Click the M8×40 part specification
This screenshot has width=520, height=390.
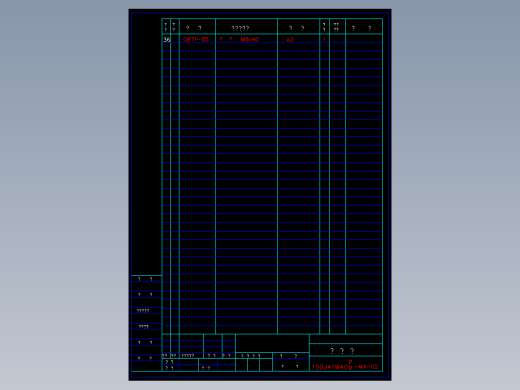coord(249,39)
